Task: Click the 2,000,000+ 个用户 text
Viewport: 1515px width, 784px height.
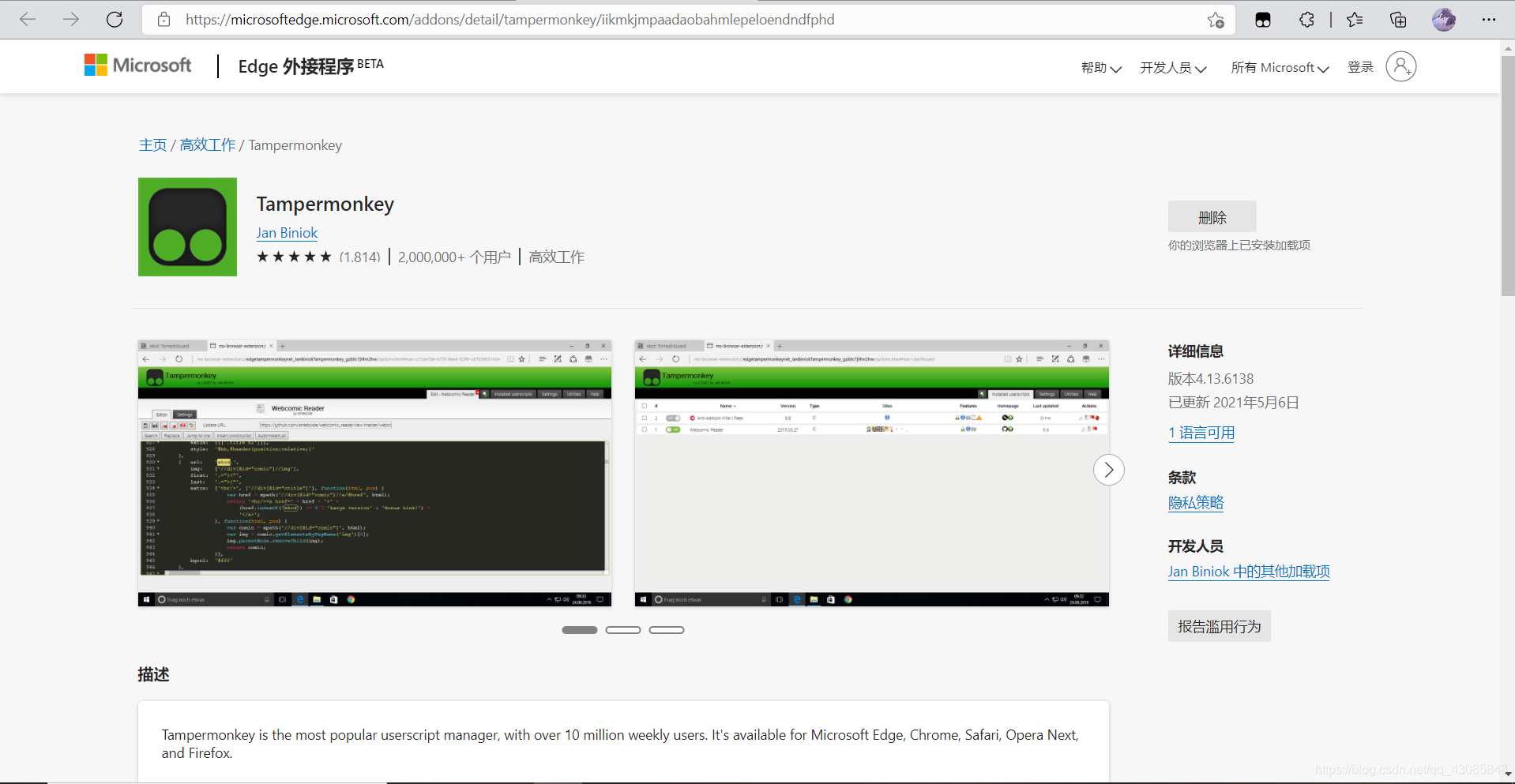Action: 454,257
